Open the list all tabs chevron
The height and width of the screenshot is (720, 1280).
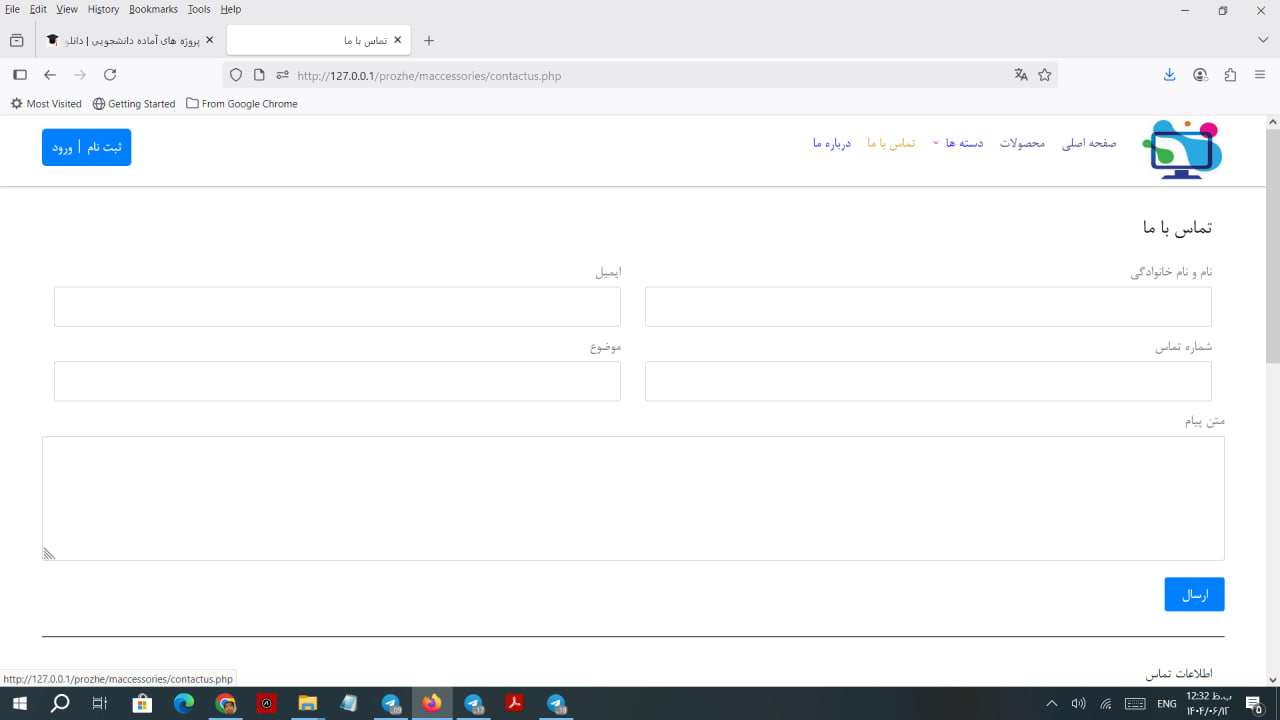tap(1263, 40)
